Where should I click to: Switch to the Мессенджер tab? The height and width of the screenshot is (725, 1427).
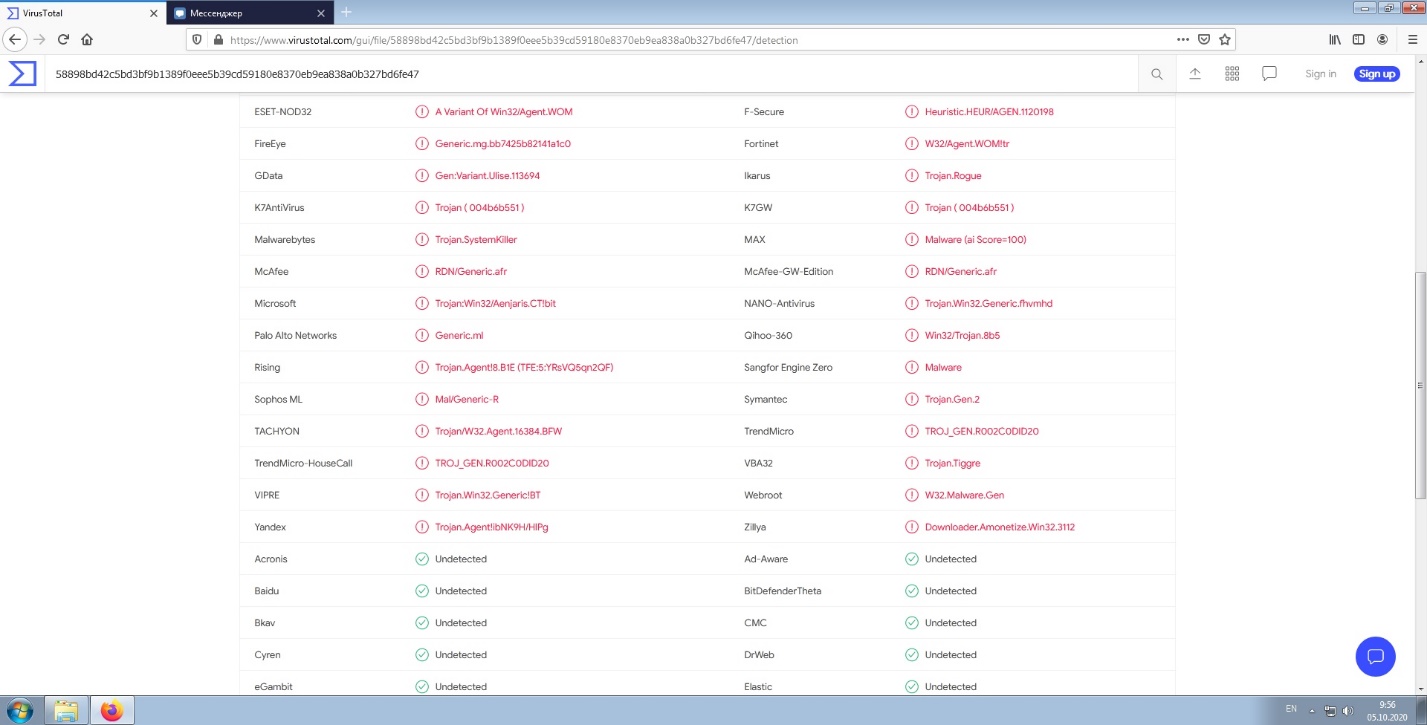tap(249, 13)
